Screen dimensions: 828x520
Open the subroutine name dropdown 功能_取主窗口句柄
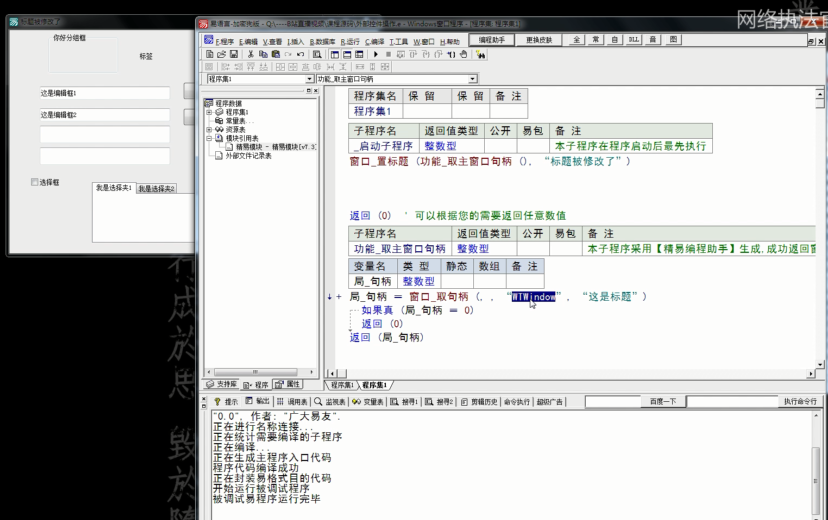pos(473,79)
